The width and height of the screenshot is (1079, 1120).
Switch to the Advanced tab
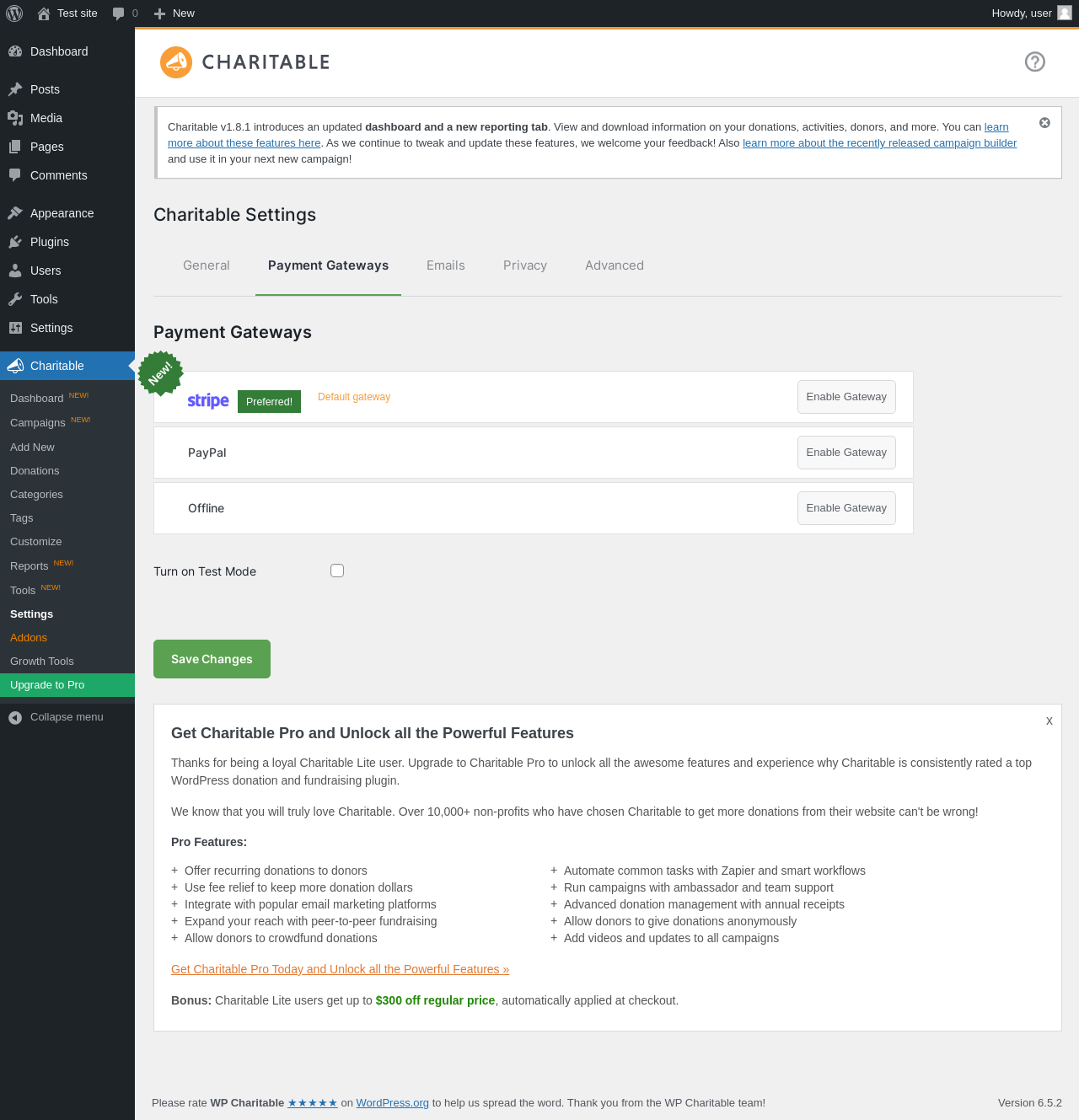click(615, 265)
